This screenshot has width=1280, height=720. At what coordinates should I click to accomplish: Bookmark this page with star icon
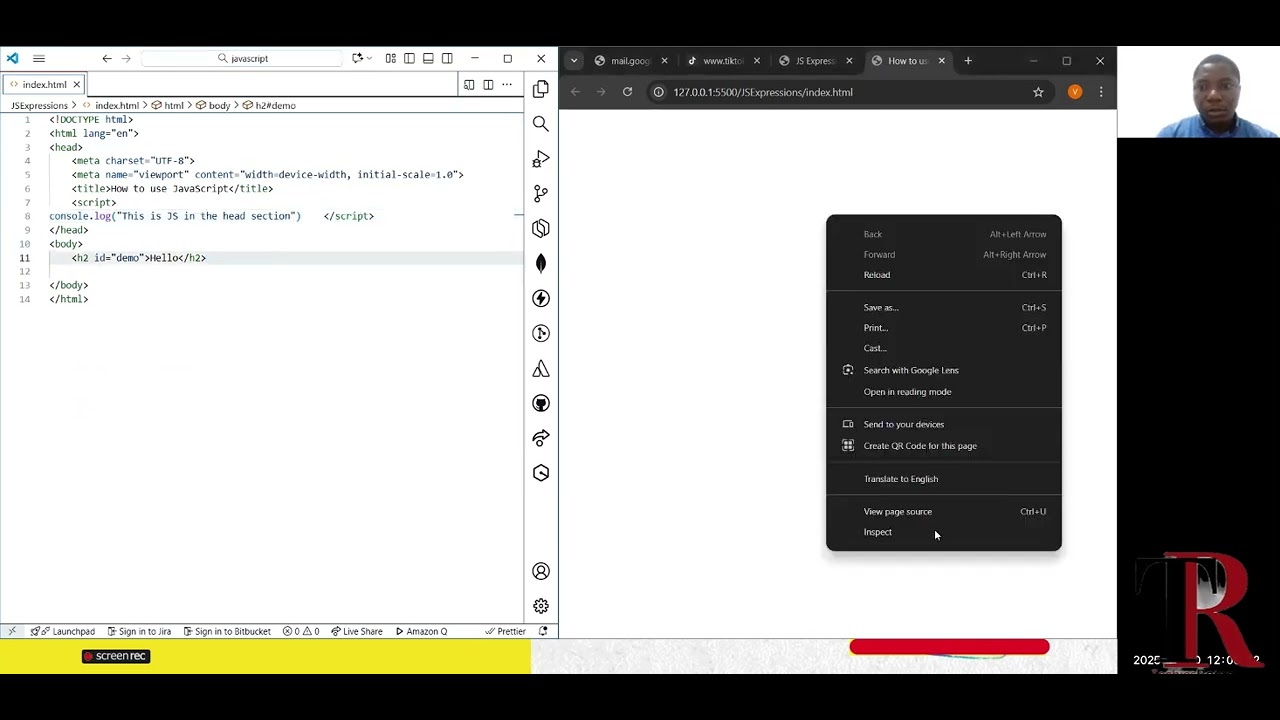click(1038, 92)
